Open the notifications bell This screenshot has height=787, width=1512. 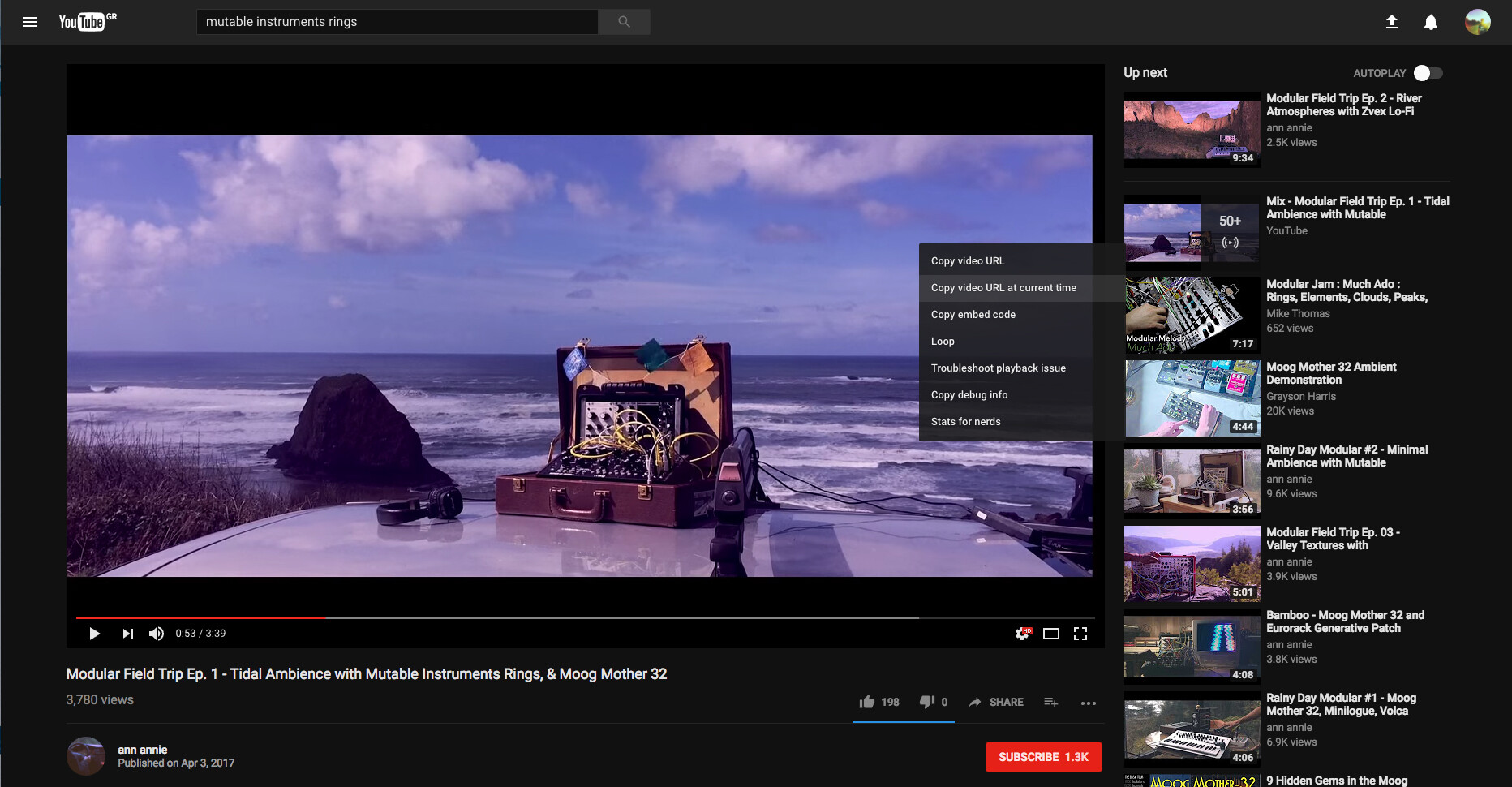(x=1431, y=22)
